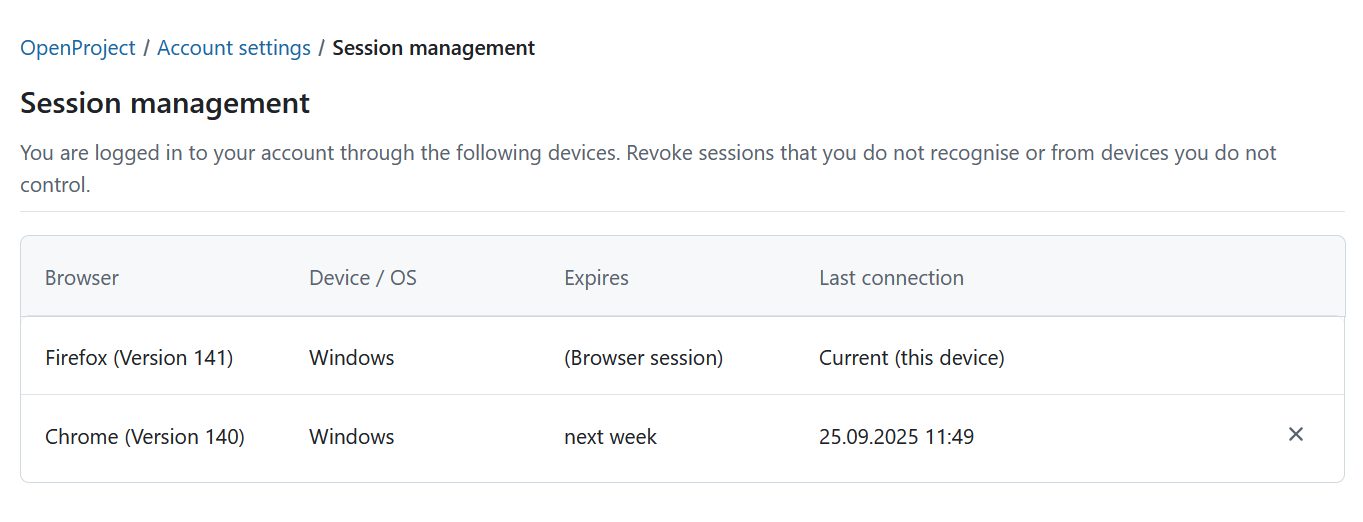Revoke the Chrome session with X icon
Image resolution: width=1363 pixels, height=522 pixels.
(1295, 435)
